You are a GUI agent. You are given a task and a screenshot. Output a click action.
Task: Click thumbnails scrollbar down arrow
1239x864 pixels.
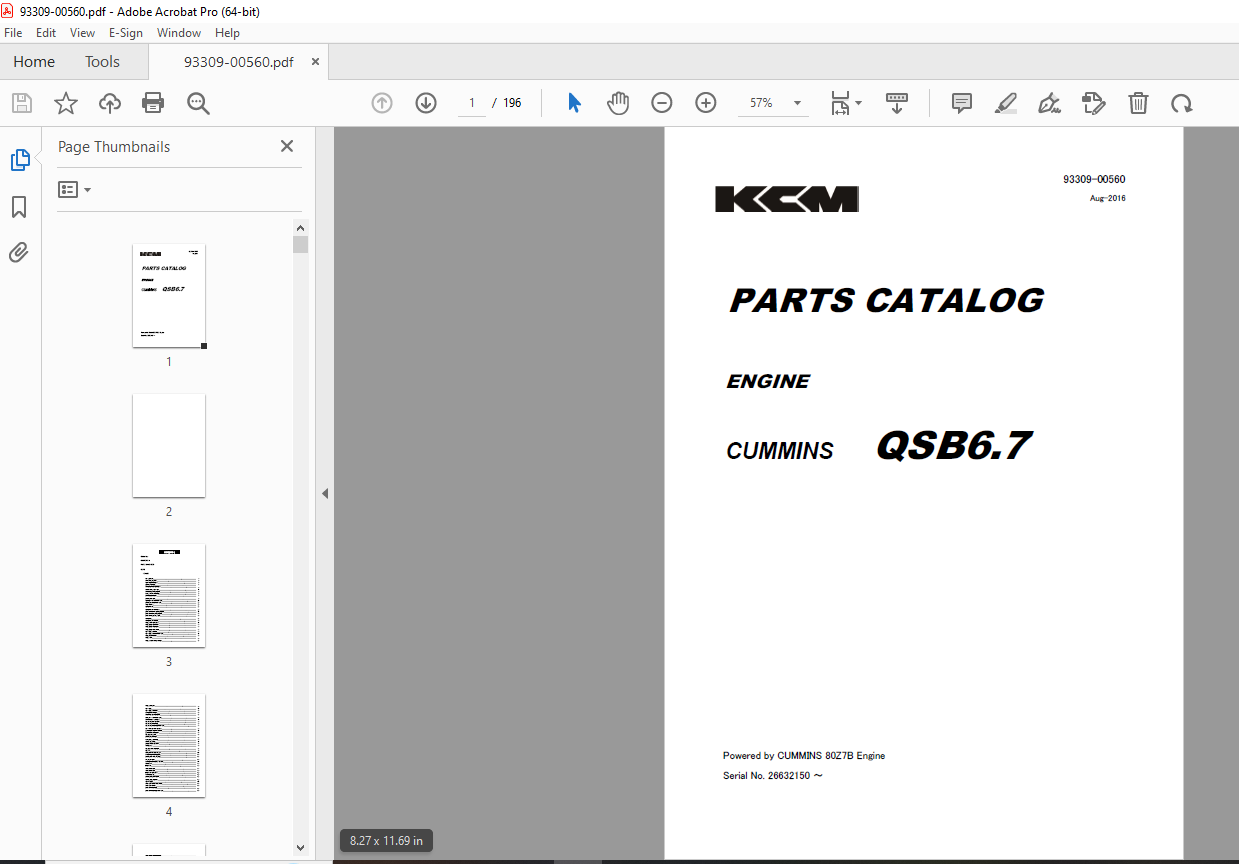pos(301,847)
